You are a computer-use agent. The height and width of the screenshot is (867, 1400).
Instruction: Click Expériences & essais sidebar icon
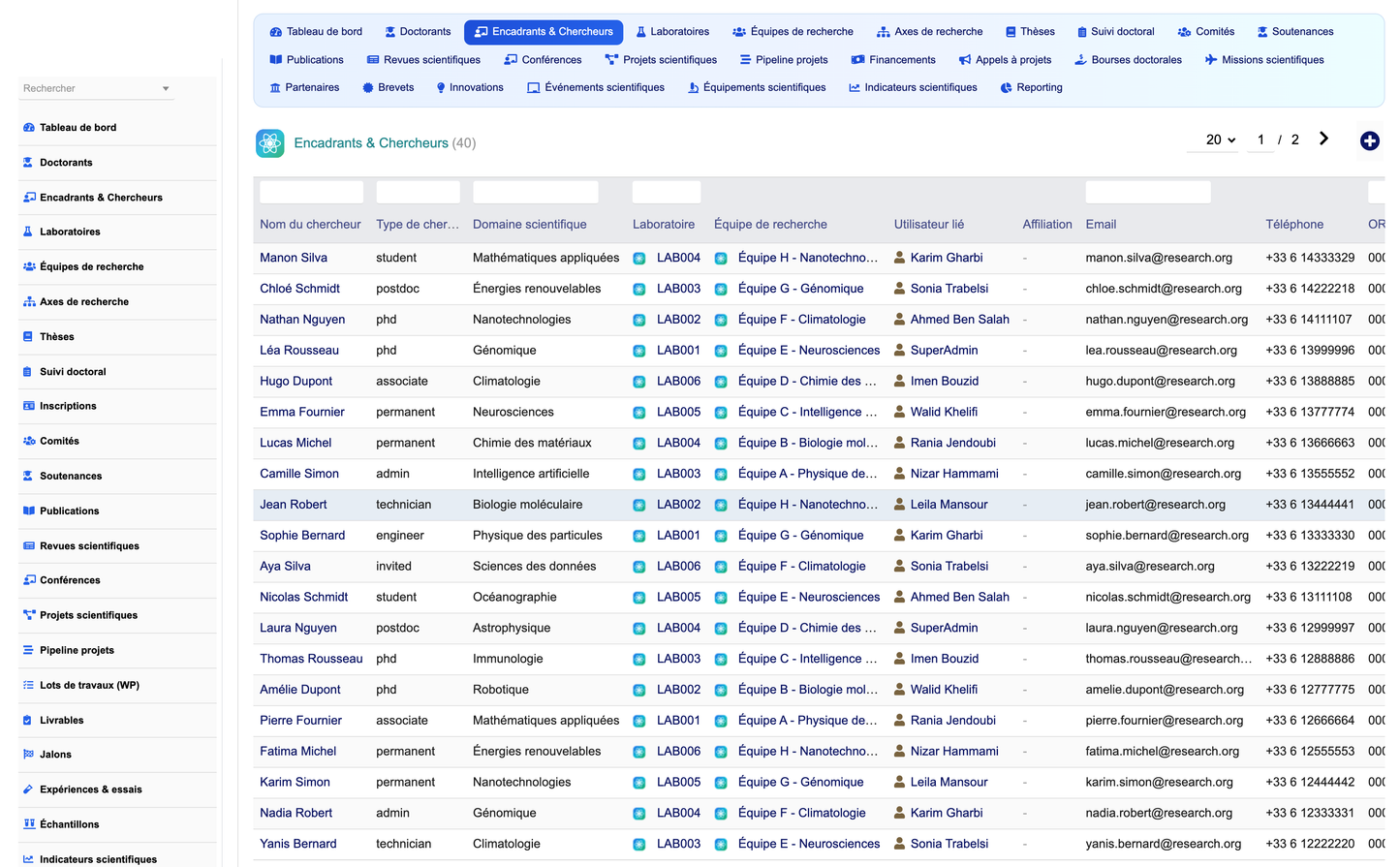point(29,790)
